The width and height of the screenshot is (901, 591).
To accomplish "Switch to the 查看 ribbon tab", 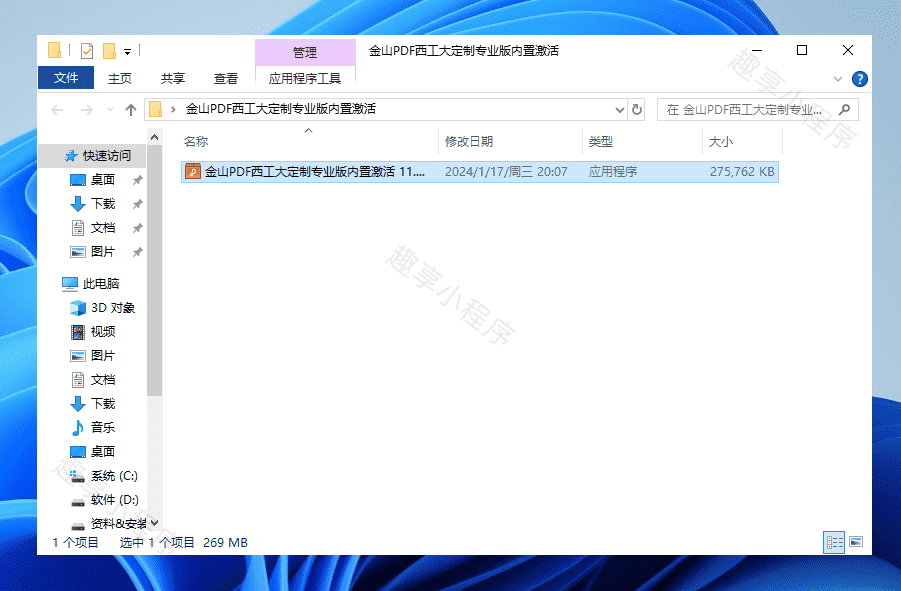I will pyautogui.click(x=226, y=79).
